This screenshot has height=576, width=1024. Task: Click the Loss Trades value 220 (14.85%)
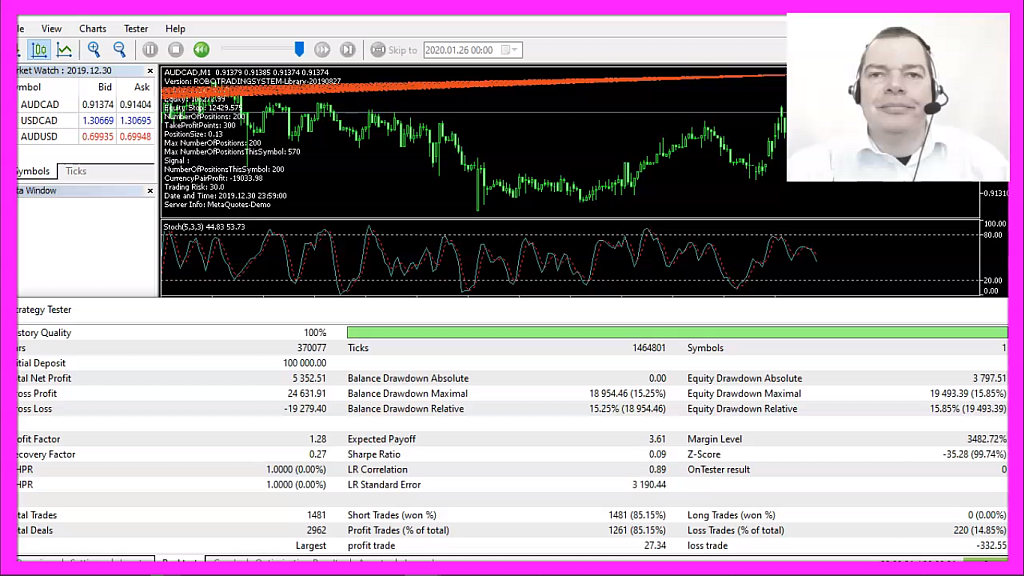(x=980, y=530)
